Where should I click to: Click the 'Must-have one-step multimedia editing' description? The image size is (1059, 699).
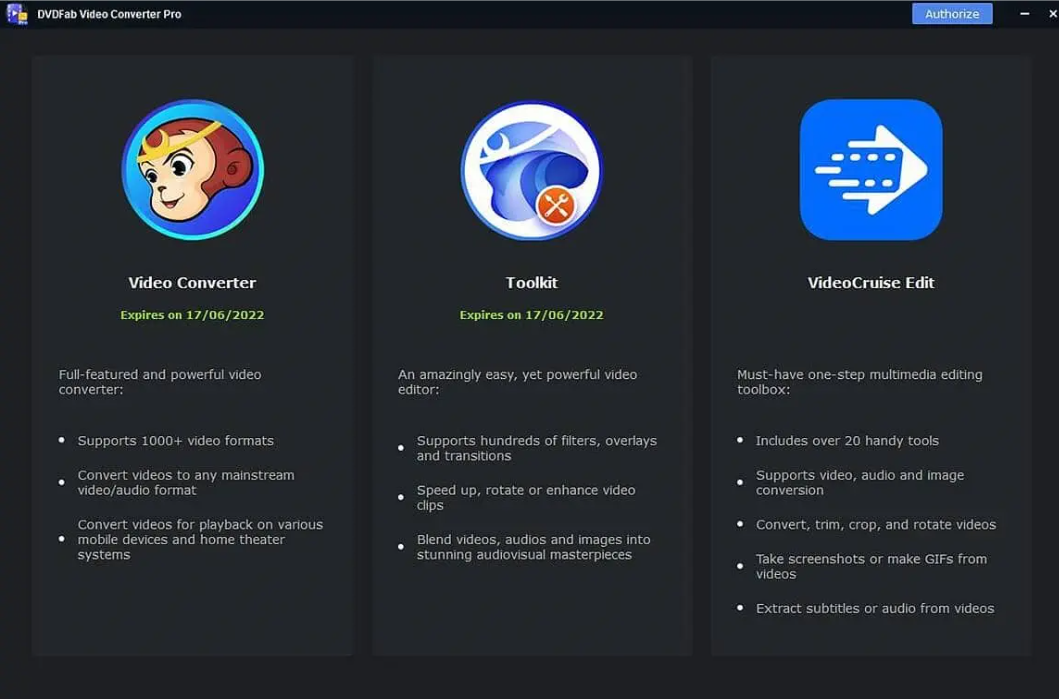[x=859, y=382]
